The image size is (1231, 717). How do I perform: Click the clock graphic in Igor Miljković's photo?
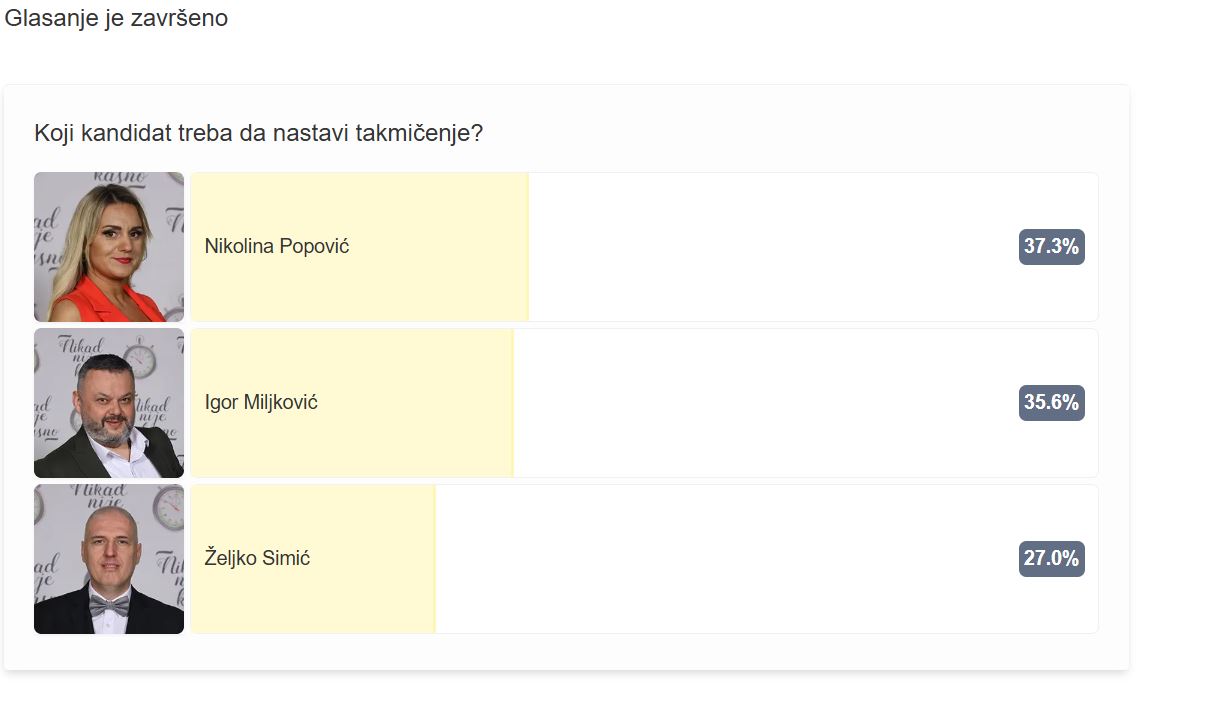pos(140,361)
